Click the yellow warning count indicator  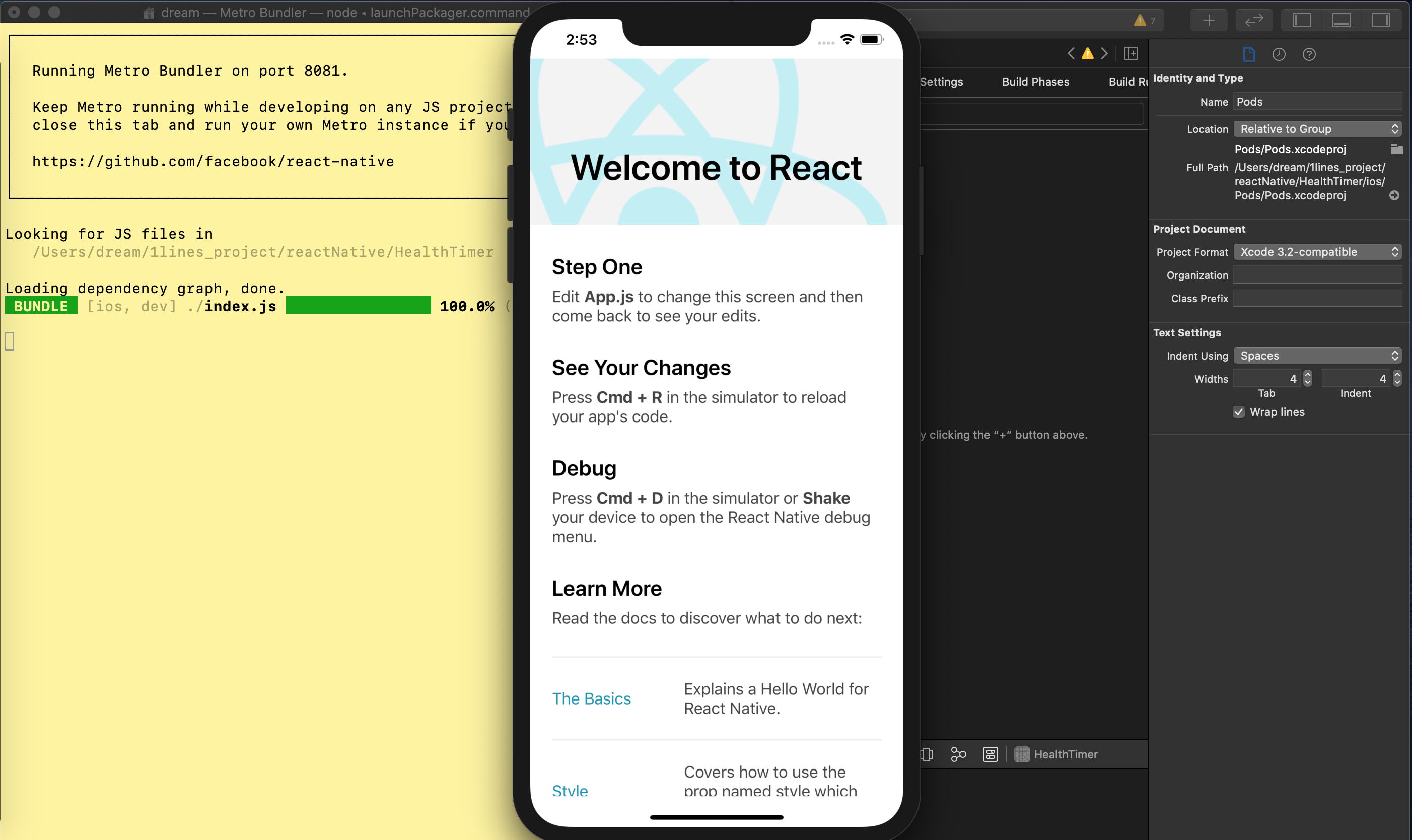pyautogui.click(x=1144, y=20)
